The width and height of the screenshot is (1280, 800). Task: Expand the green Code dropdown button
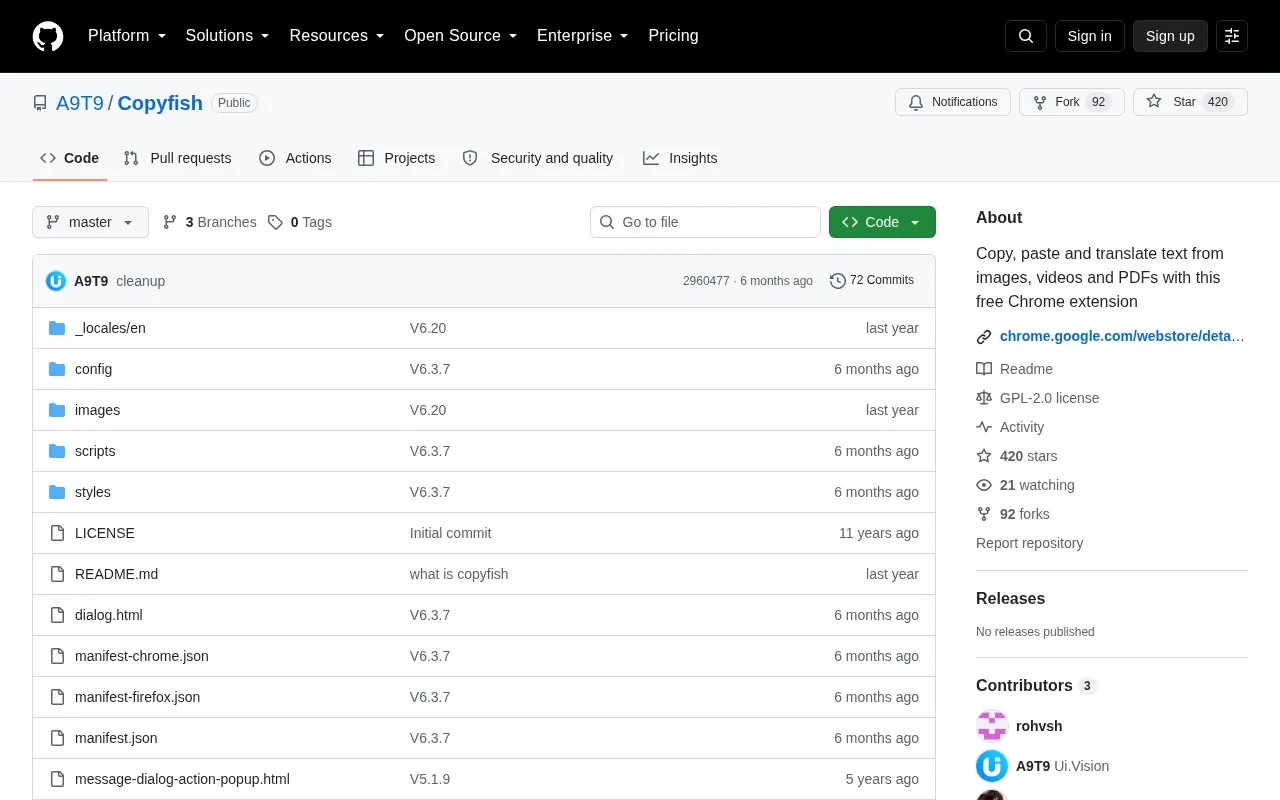click(882, 222)
